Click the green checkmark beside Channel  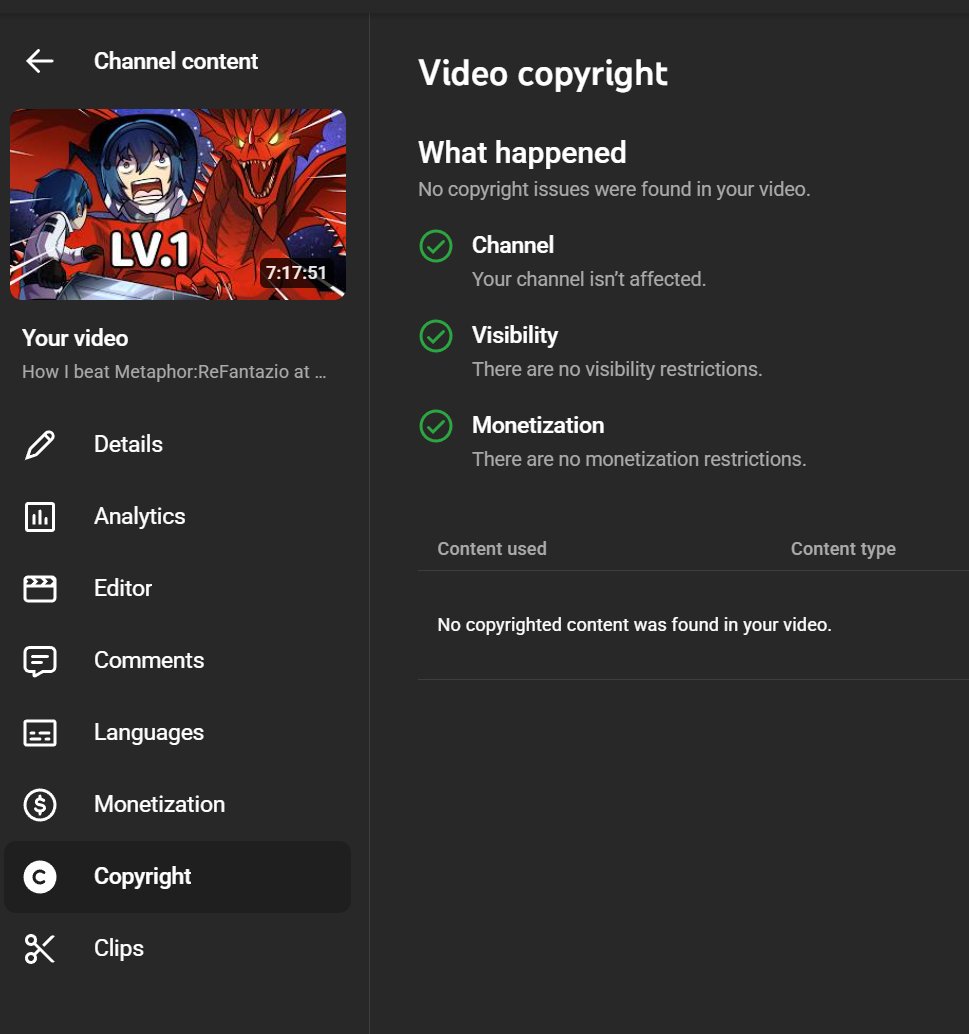436,246
